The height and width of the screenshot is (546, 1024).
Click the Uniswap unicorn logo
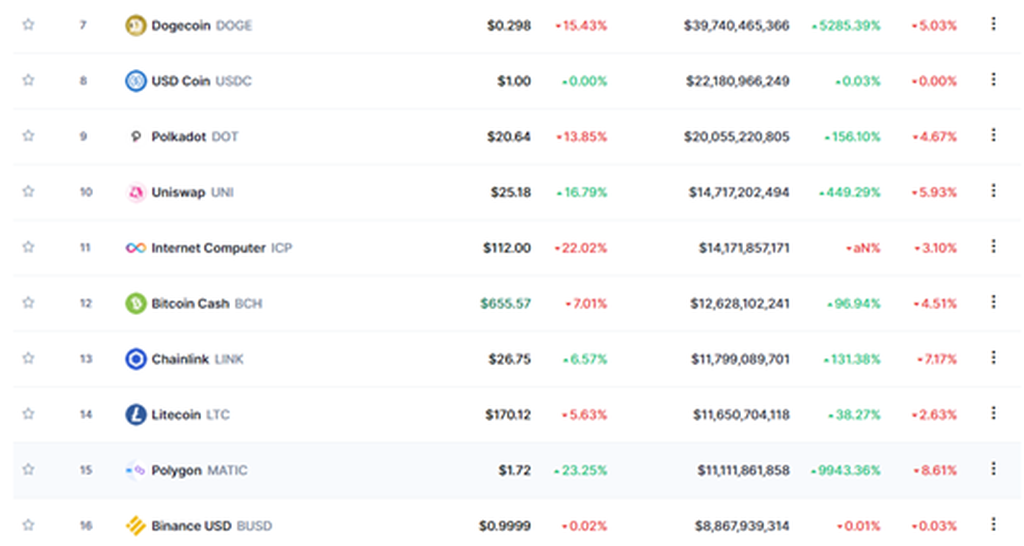tap(136, 192)
